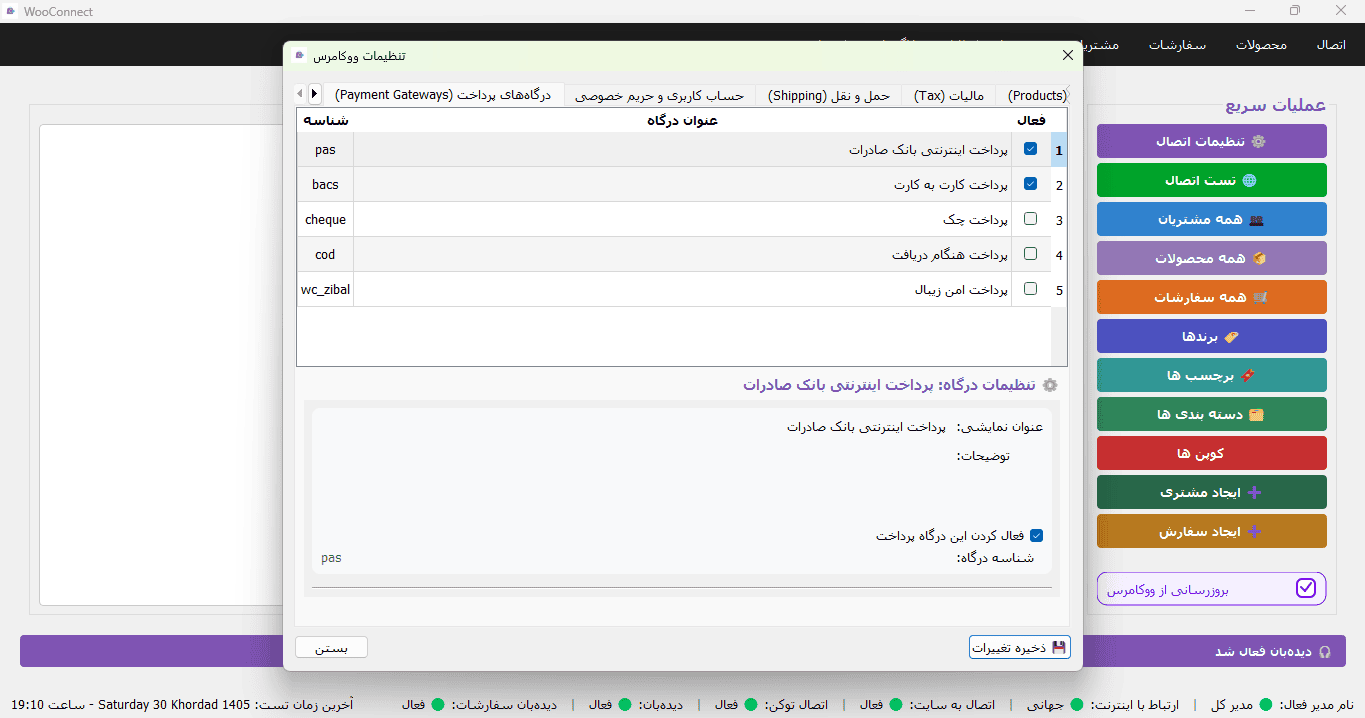Image resolution: width=1365 pixels, height=718 pixels.
Task: Click the box icon on All Products button
Action: [1259, 259]
